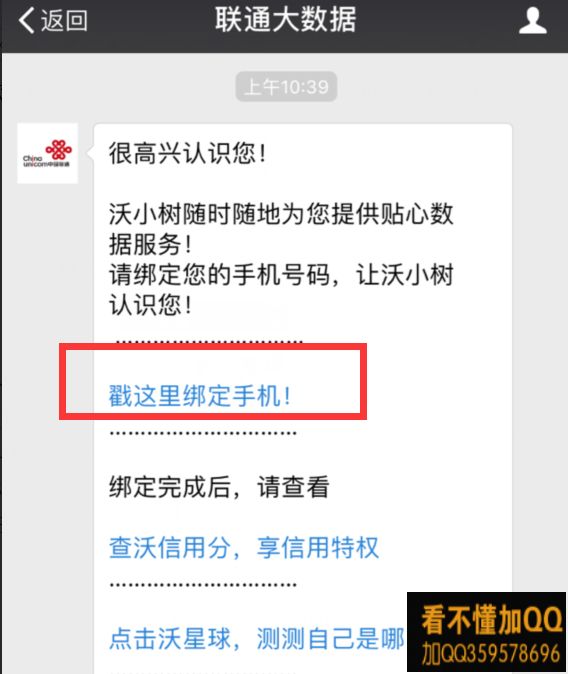Tap the 联通大数据 chat title
Image resolution: width=568 pixels, height=674 pixels.
pyautogui.click(x=286, y=20)
